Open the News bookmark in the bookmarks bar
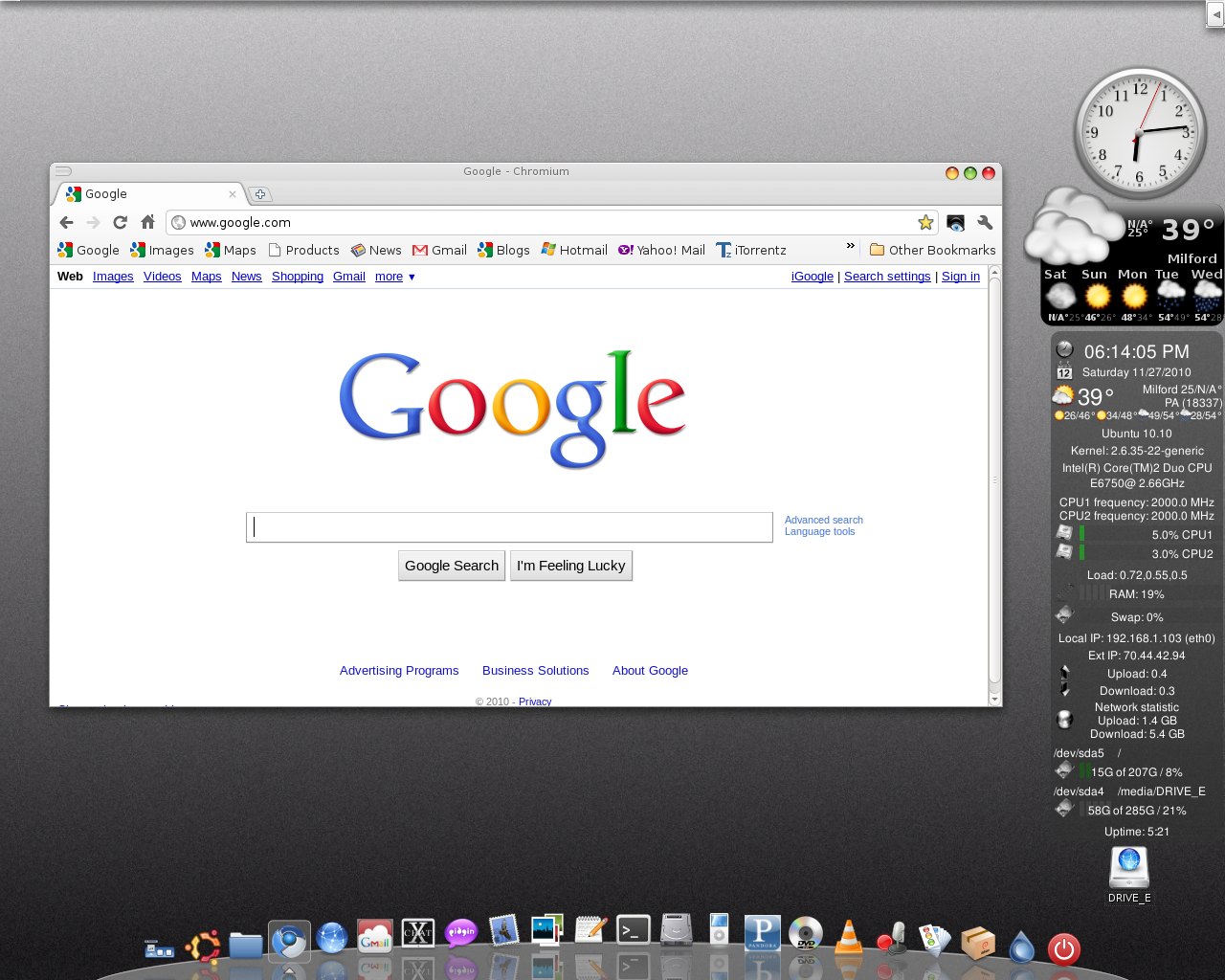This screenshot has width=1225, height=980. (x=376, y=250)
